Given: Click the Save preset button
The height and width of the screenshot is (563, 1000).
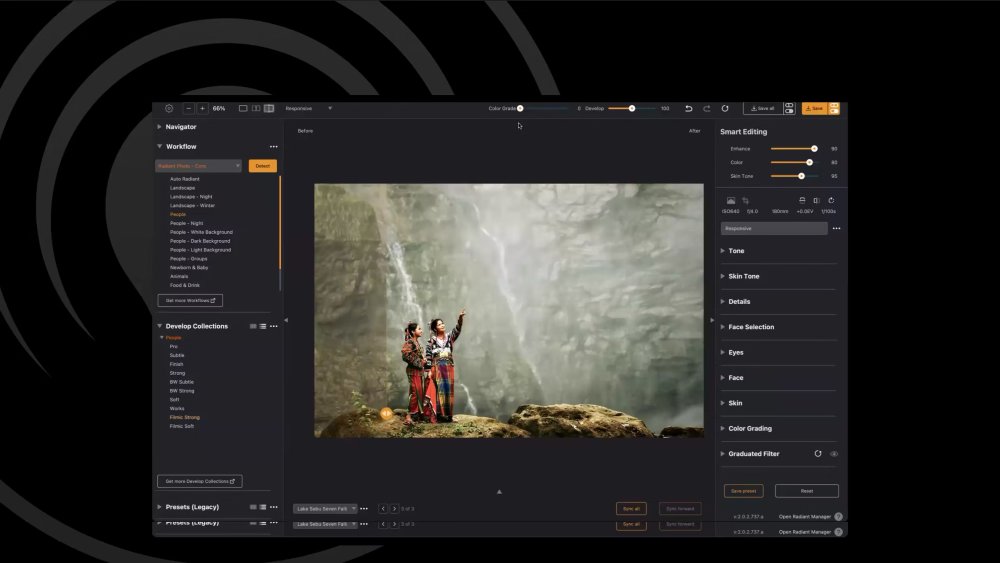Looking at the screenshot, I should click(743, 491).
